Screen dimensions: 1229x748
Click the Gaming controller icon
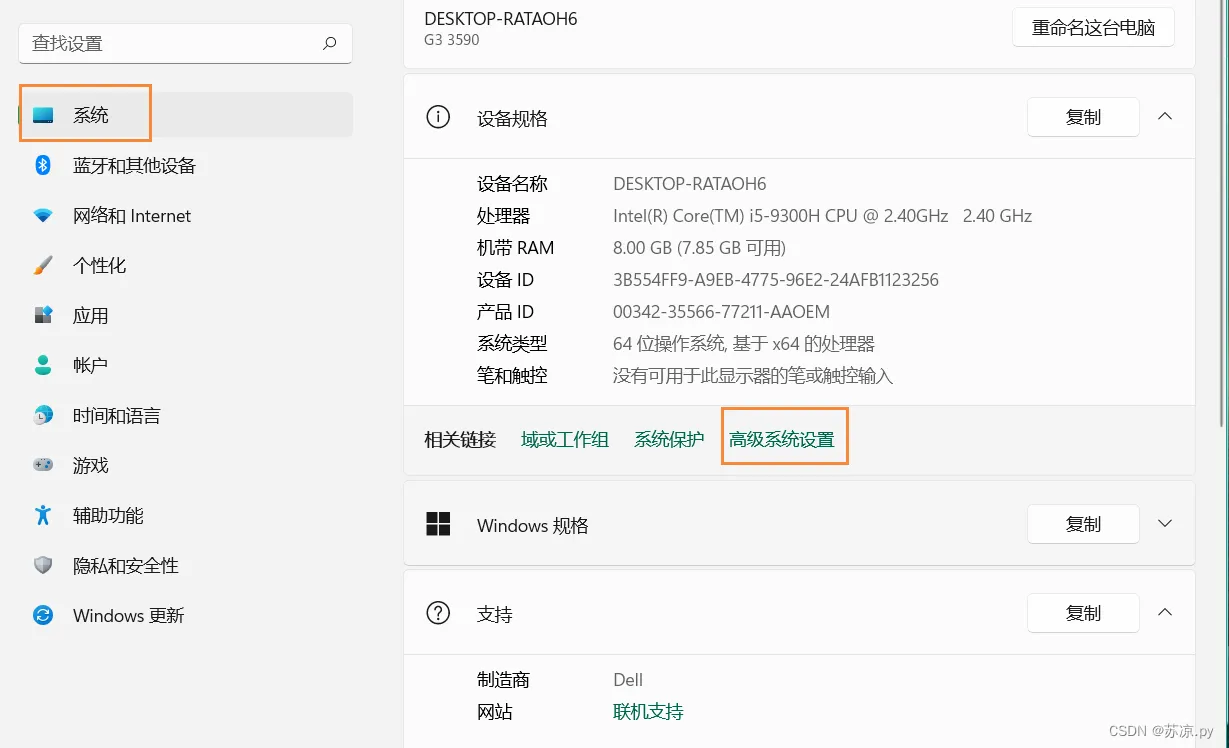click(43, 465)
